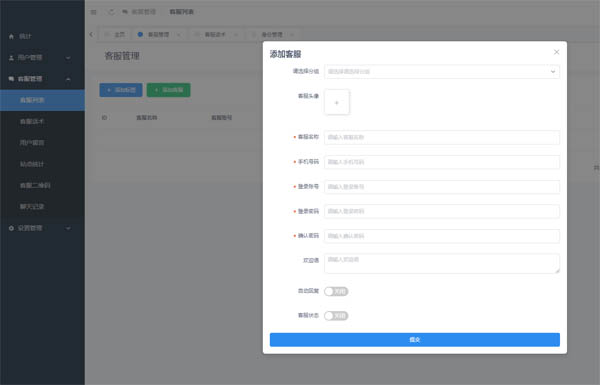Expand the 用户管理 sidebar chevron
This screenshot has height=385, width=600.
click(68, 58)
